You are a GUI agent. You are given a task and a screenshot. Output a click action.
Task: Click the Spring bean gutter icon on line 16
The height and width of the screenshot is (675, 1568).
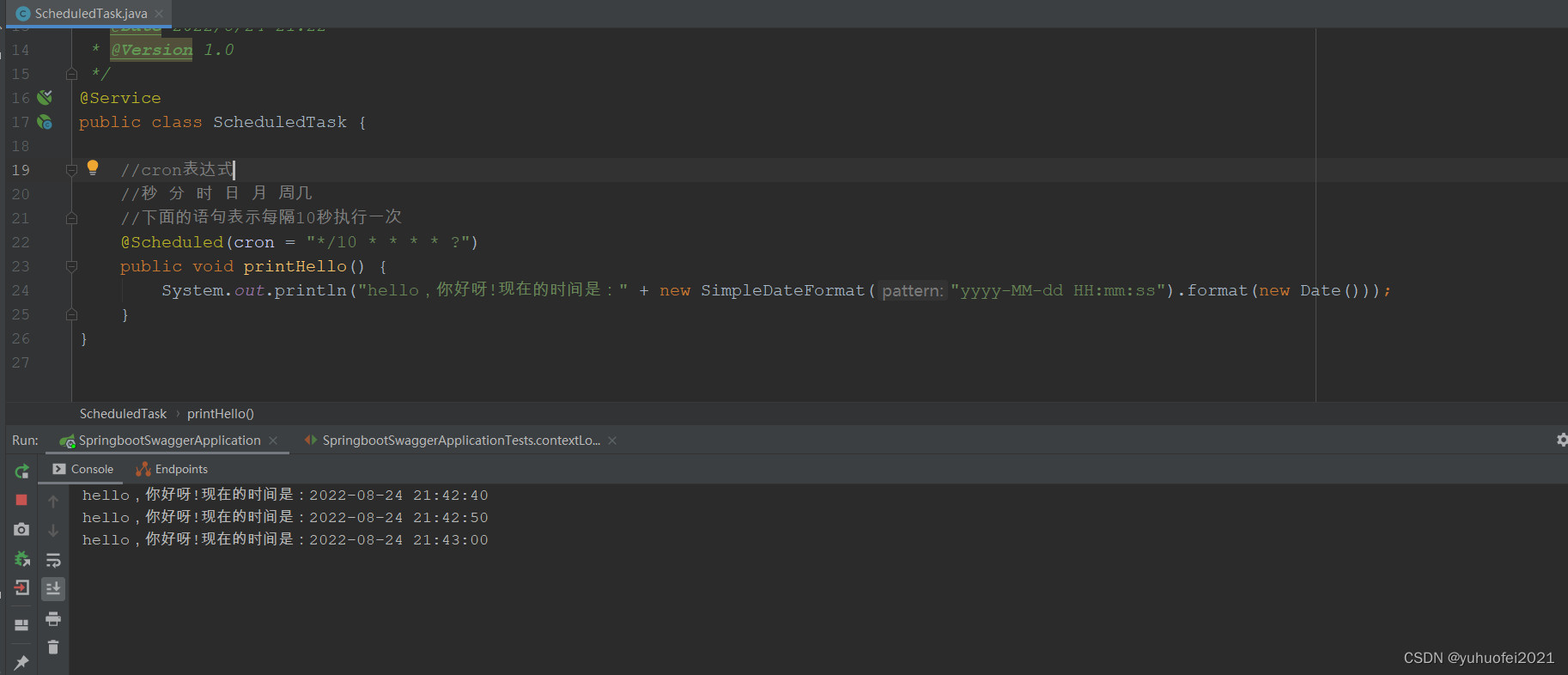pos(45,97)
